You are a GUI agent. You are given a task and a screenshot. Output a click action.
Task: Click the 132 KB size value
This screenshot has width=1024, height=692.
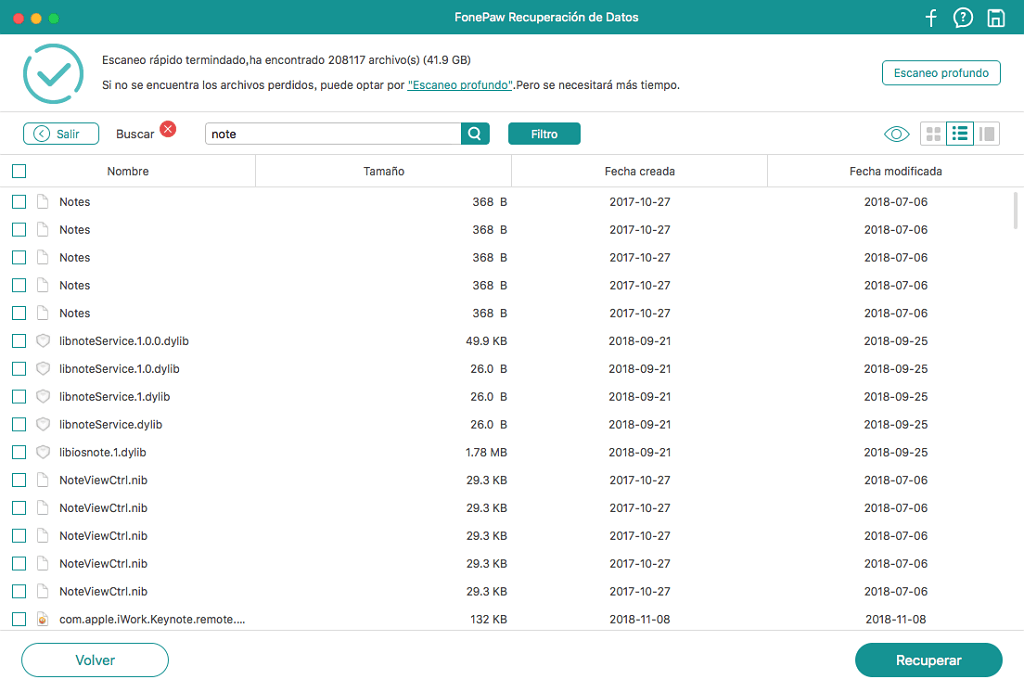(488, 619)
